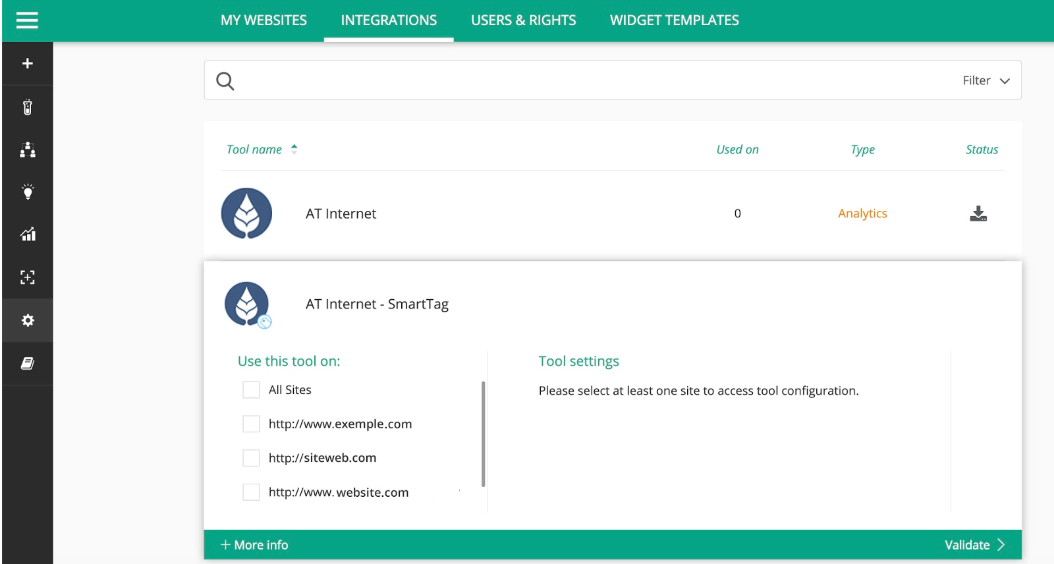Check the All Sites checkbox
This screenshot has width=1054, height=564.
pyautogui.click(x=251, y=390)
